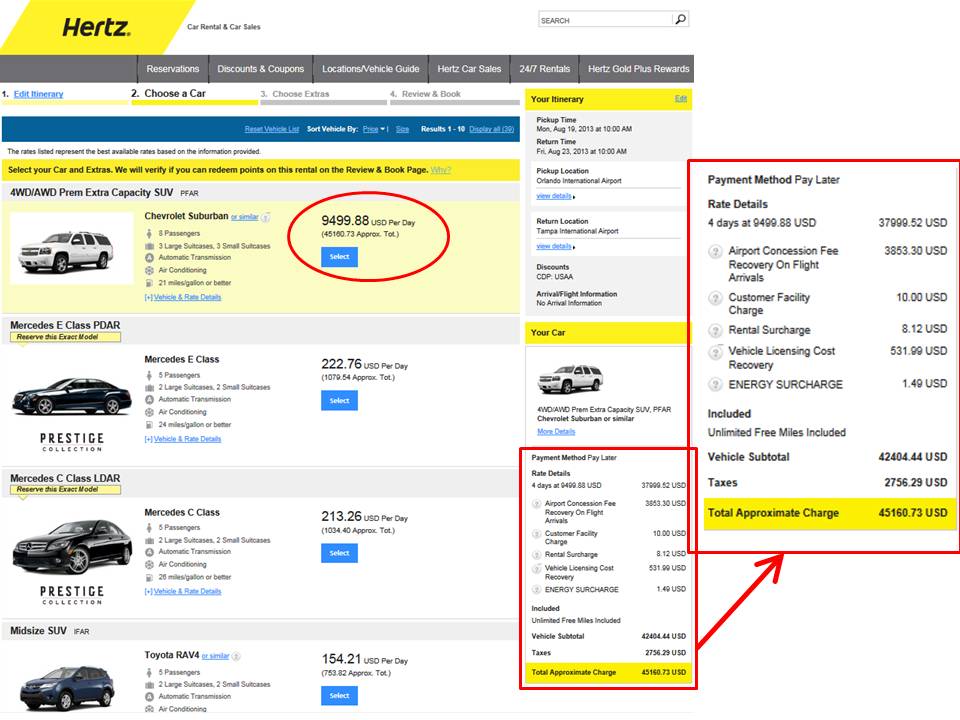Click the passengers icon in the Mercedes E Class listing
Image resolution: width=960 pixels, height=720 pixels.
(x=149, y=375)
